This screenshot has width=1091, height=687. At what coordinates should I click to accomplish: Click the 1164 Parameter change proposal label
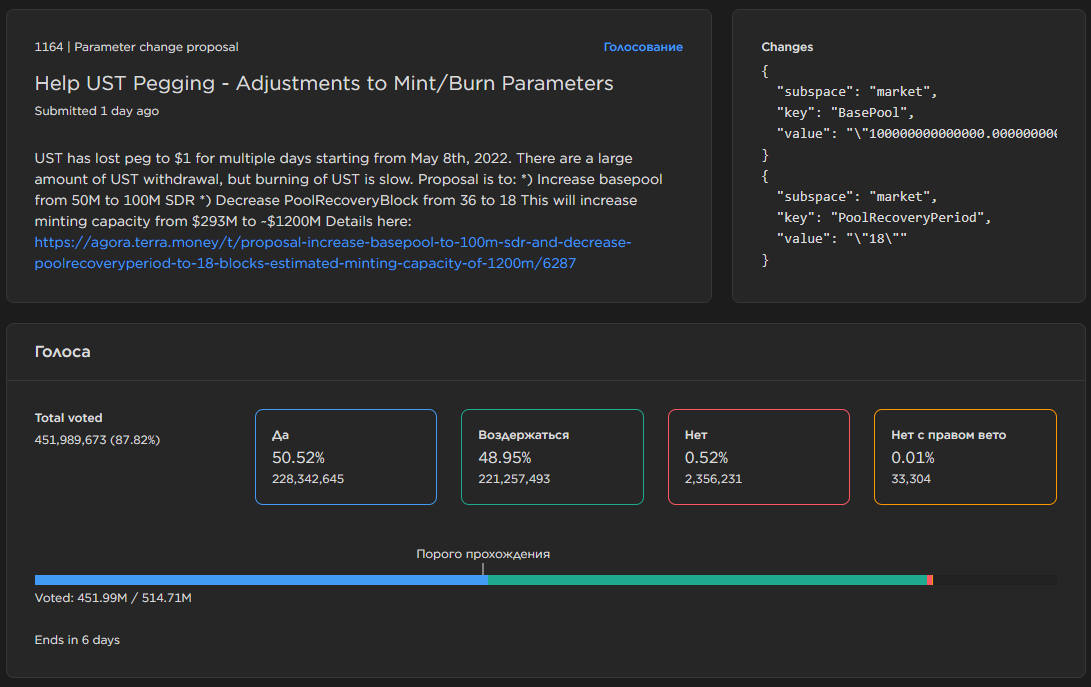(x=136, y=47)
